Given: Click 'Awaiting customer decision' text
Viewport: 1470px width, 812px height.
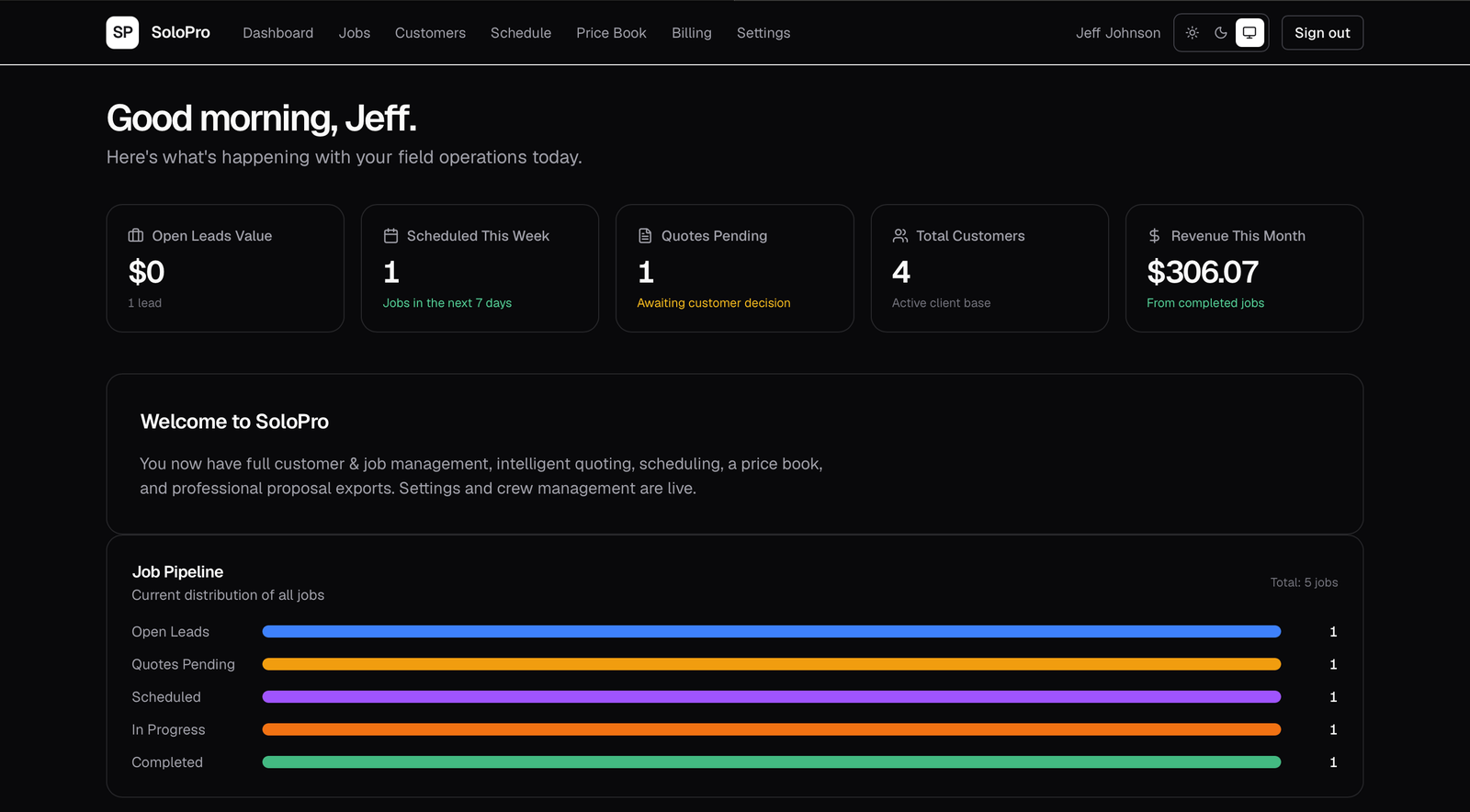Looking at the screenshot, I should (714, 303).
